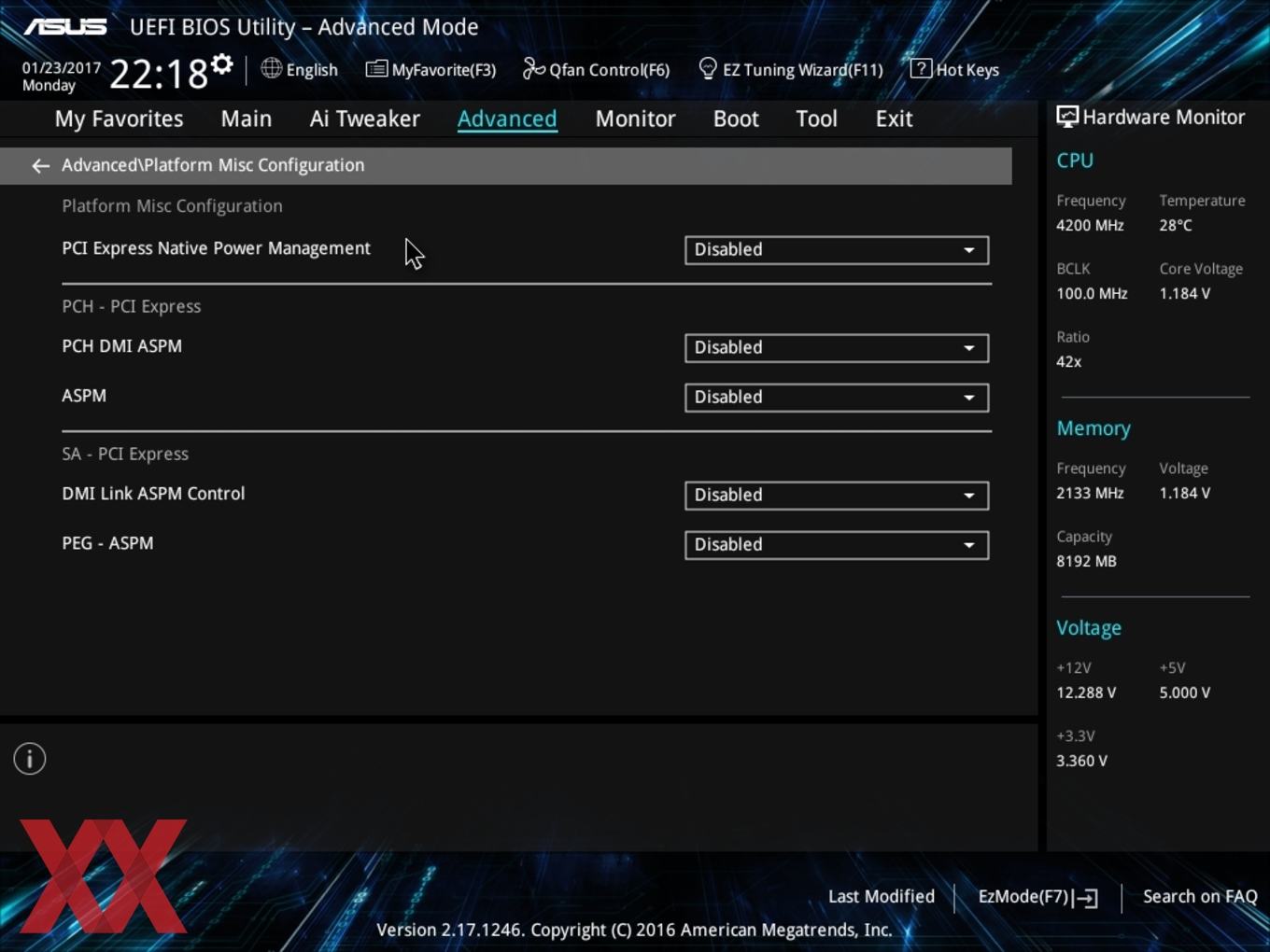The height and width of the screenshot is (952, 1270).
Task: Switch to My Favorites tab
Action: point(119,119)
